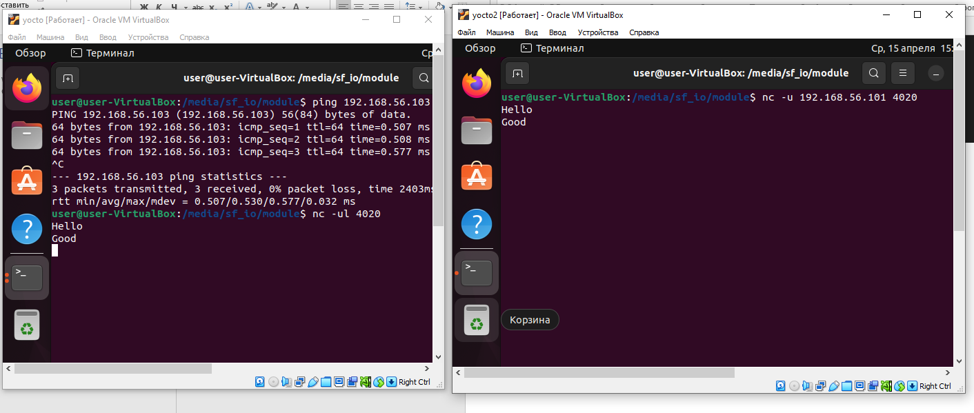Click network indicator in yocto status bar

pyautogui.click(x=299, y=381)
